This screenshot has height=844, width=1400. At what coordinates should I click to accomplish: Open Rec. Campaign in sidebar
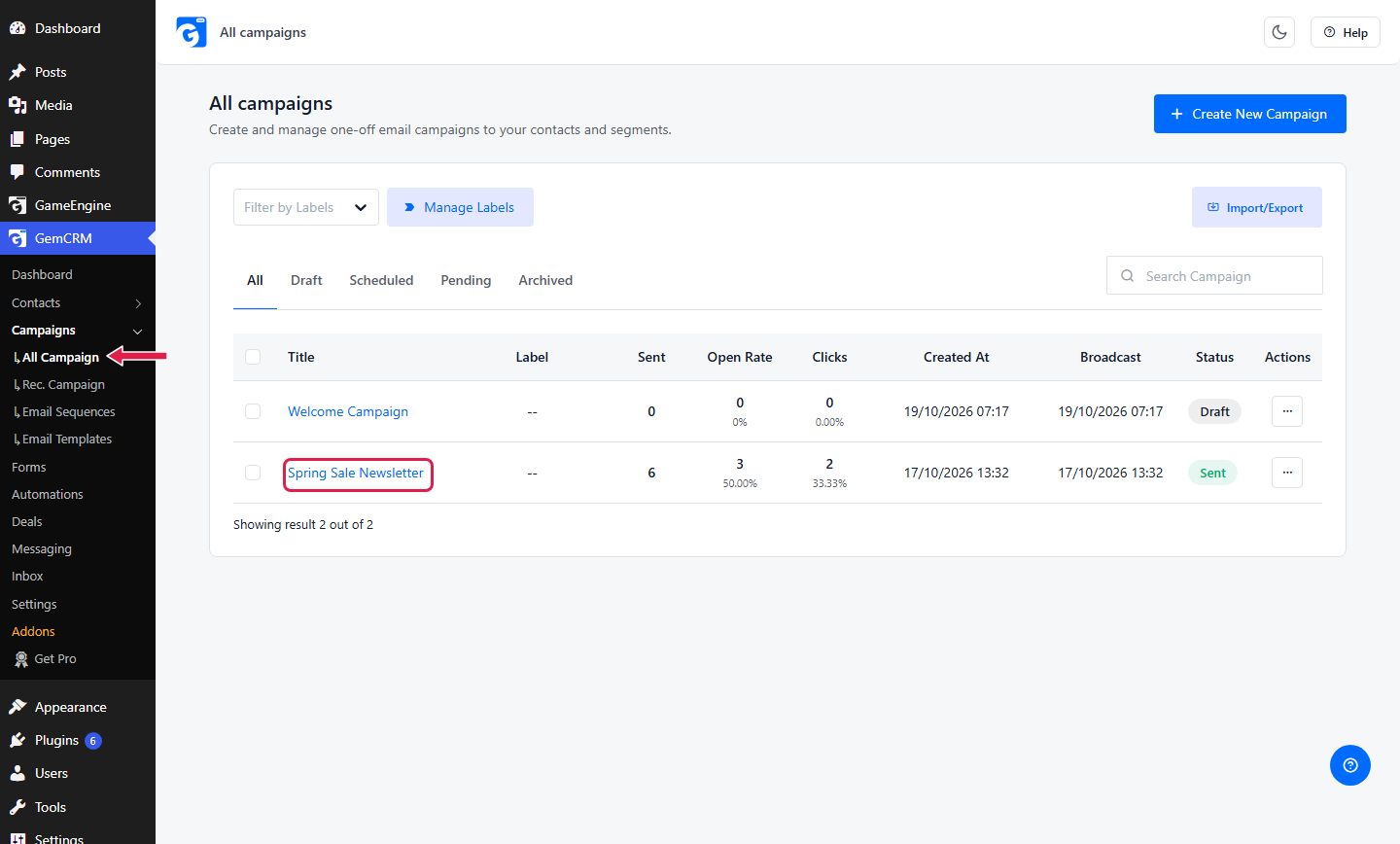63,385
